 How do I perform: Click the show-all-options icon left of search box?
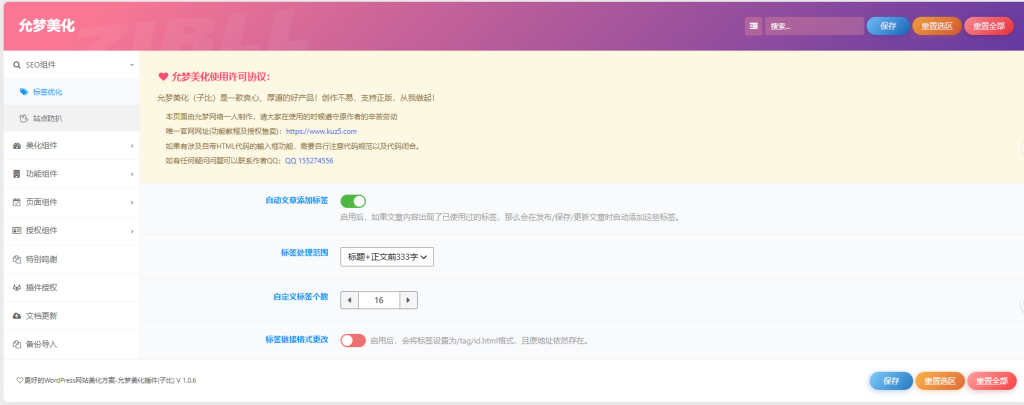pyautogui.click(x=754, y=26)
